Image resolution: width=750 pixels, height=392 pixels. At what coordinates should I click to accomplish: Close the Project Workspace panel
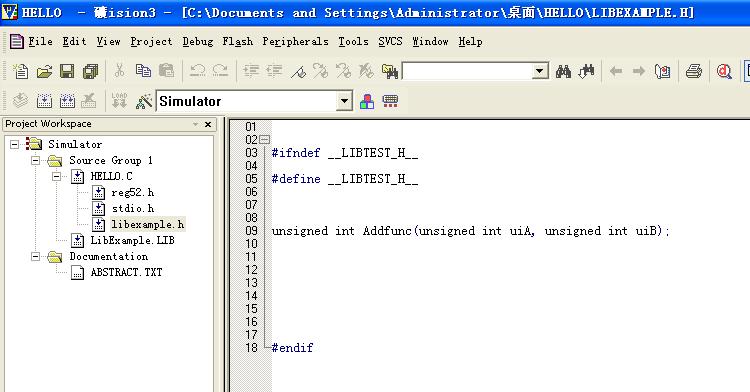tap(208, 124)
